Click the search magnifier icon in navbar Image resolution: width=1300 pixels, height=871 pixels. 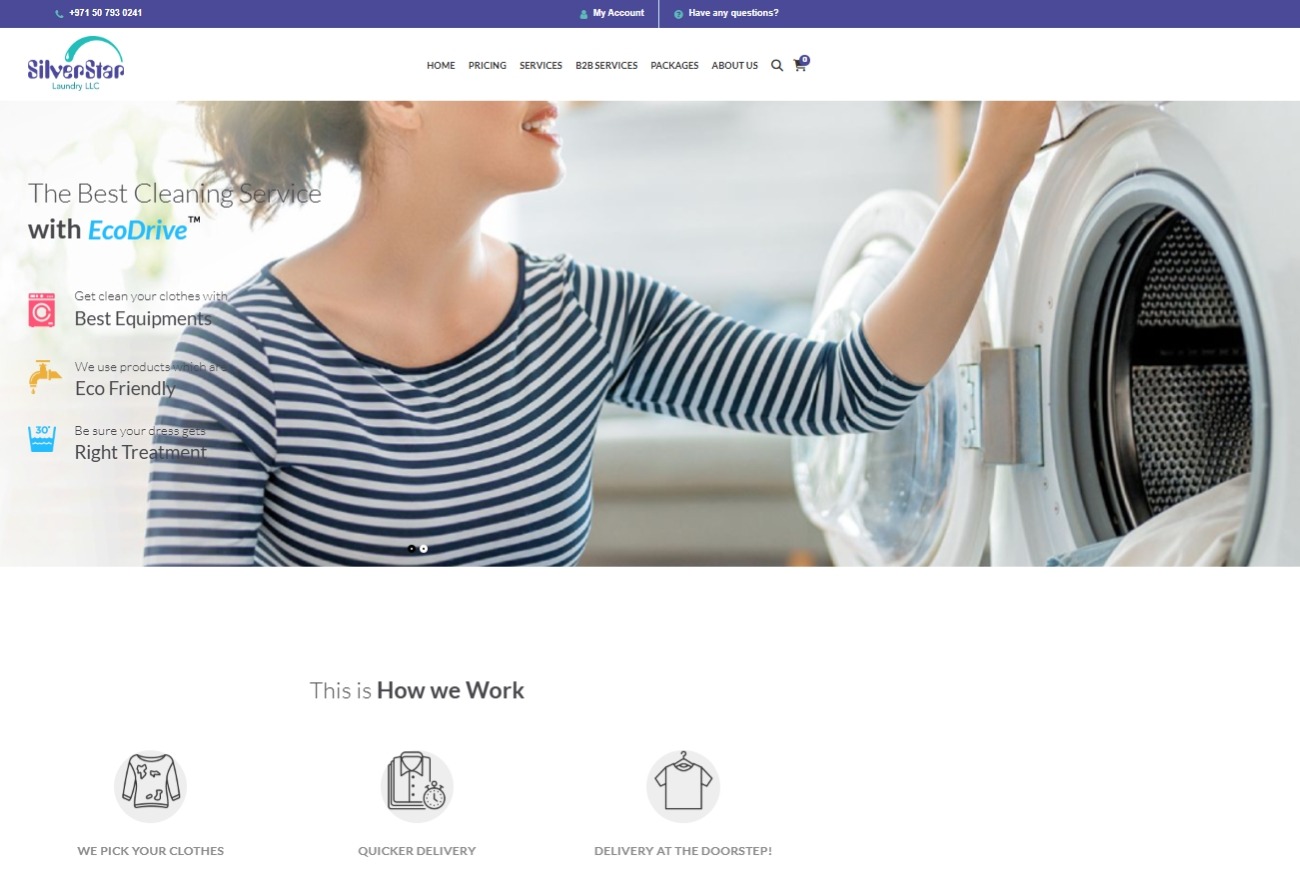(777, 66)
